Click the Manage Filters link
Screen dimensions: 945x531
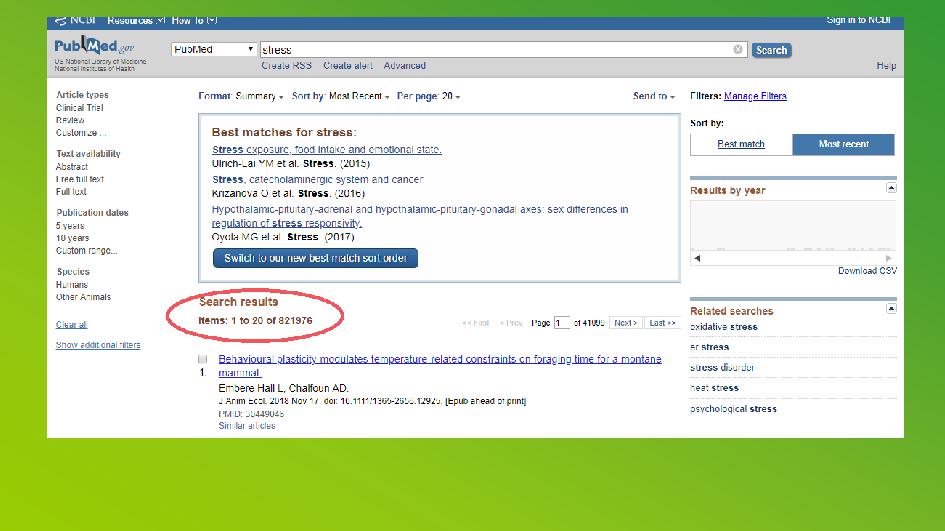(x=755, y=96)
